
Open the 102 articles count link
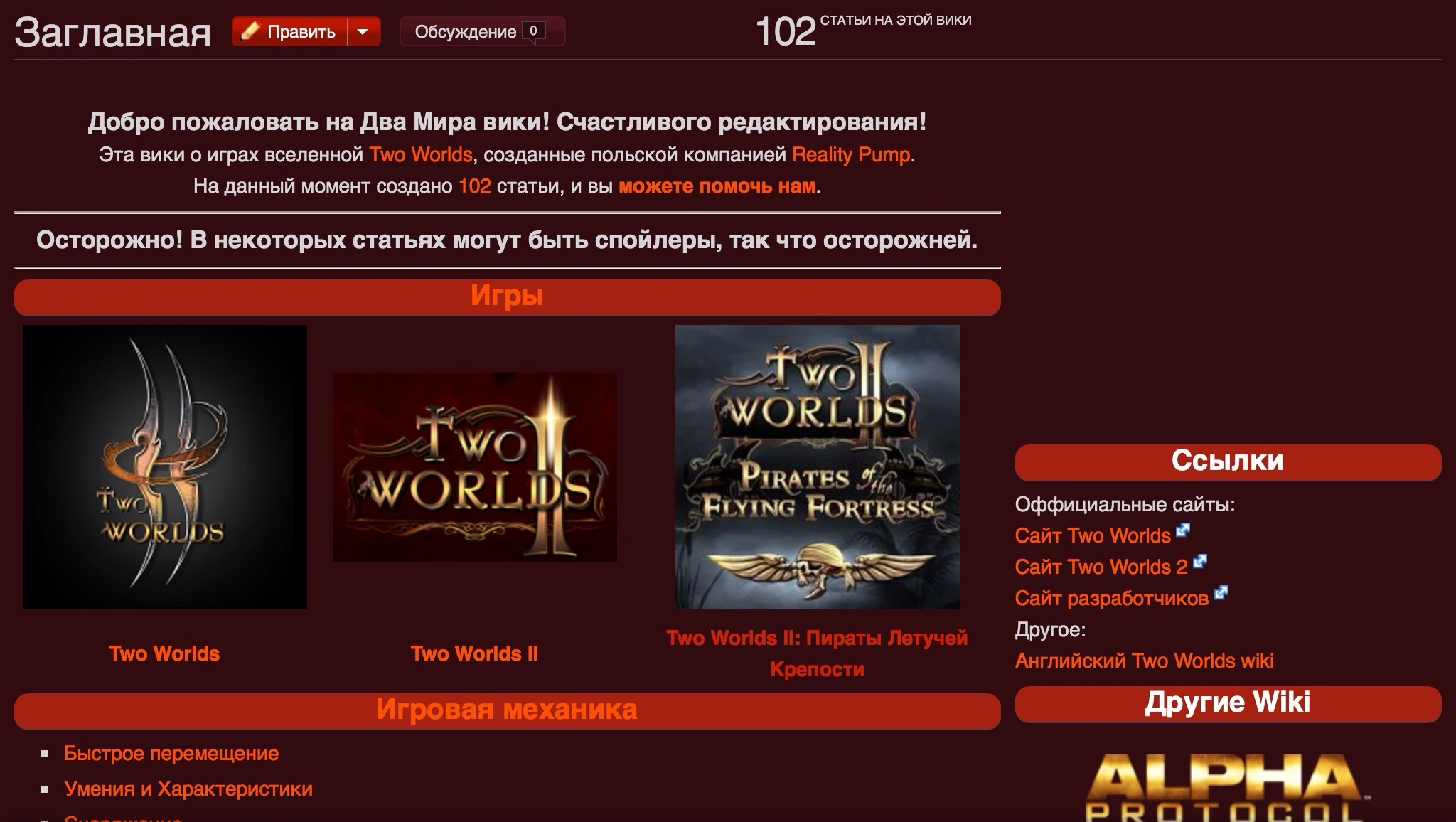click(474, 186)
